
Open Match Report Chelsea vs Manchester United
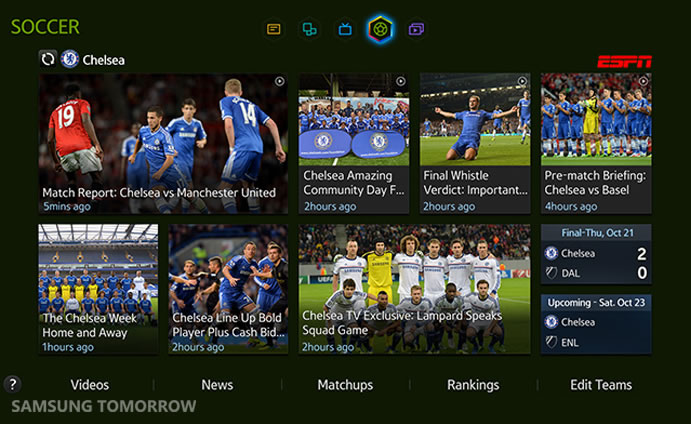[x=163, y=144]
